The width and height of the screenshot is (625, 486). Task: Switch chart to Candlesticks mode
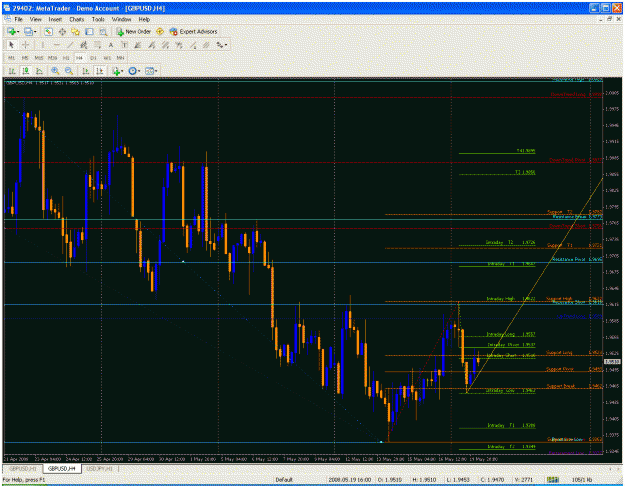point(26,71)
